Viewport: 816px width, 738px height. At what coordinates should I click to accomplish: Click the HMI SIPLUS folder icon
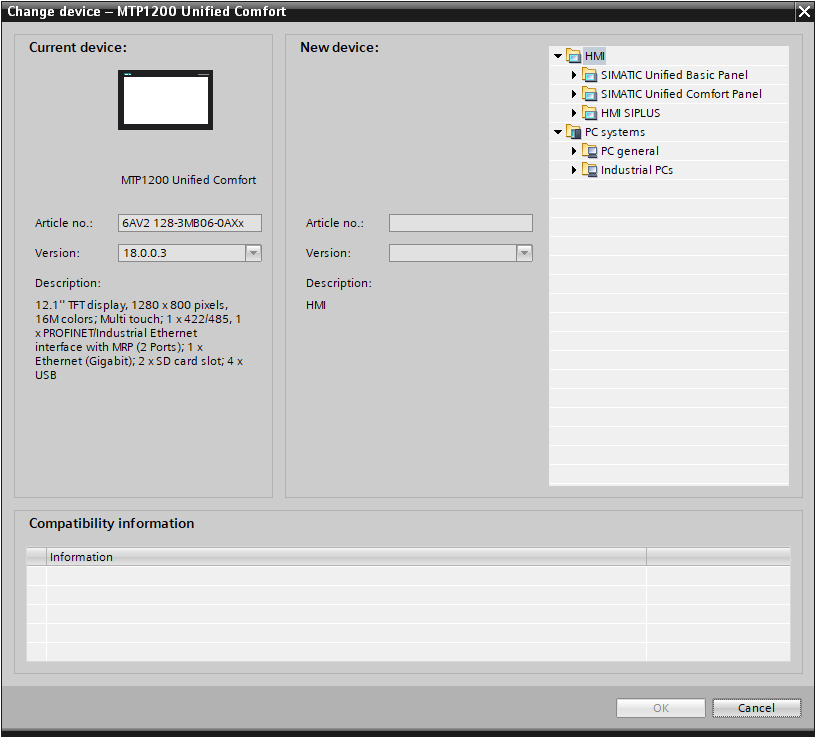[x=590, y=113]
